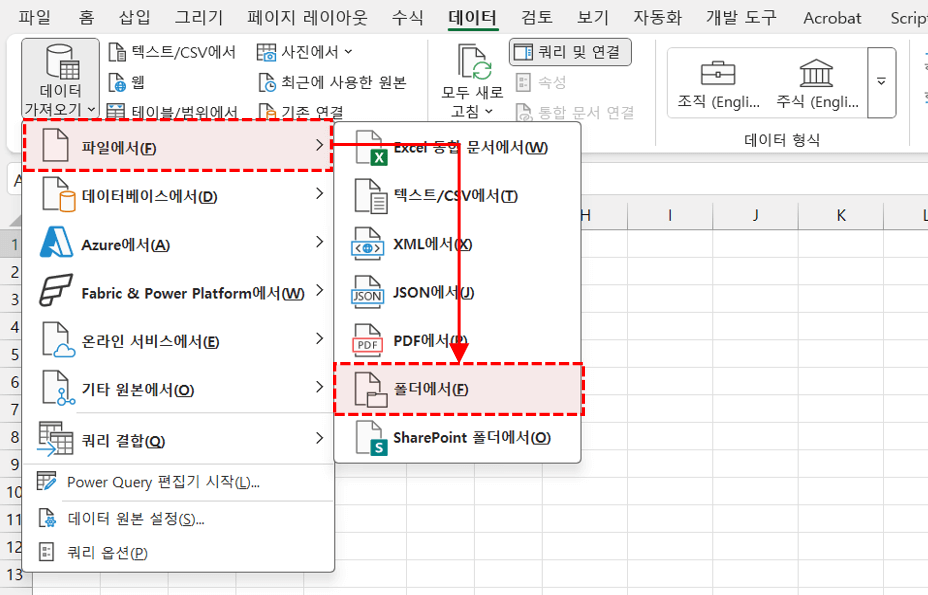Click the PDF file icon in submenu
This screenshot has width=928, height=595.
pyautogui.click(x=368, y=341)
